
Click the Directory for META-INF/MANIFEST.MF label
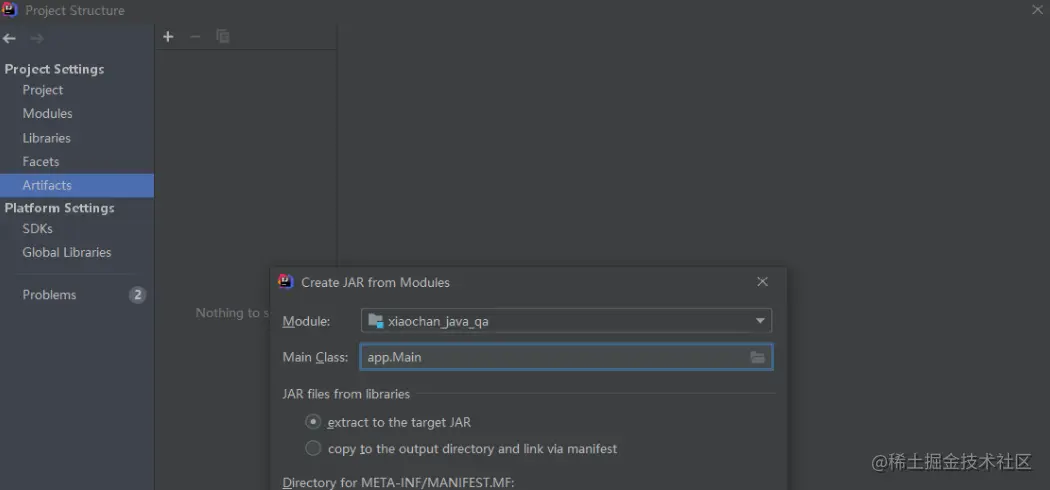(398, 483)
